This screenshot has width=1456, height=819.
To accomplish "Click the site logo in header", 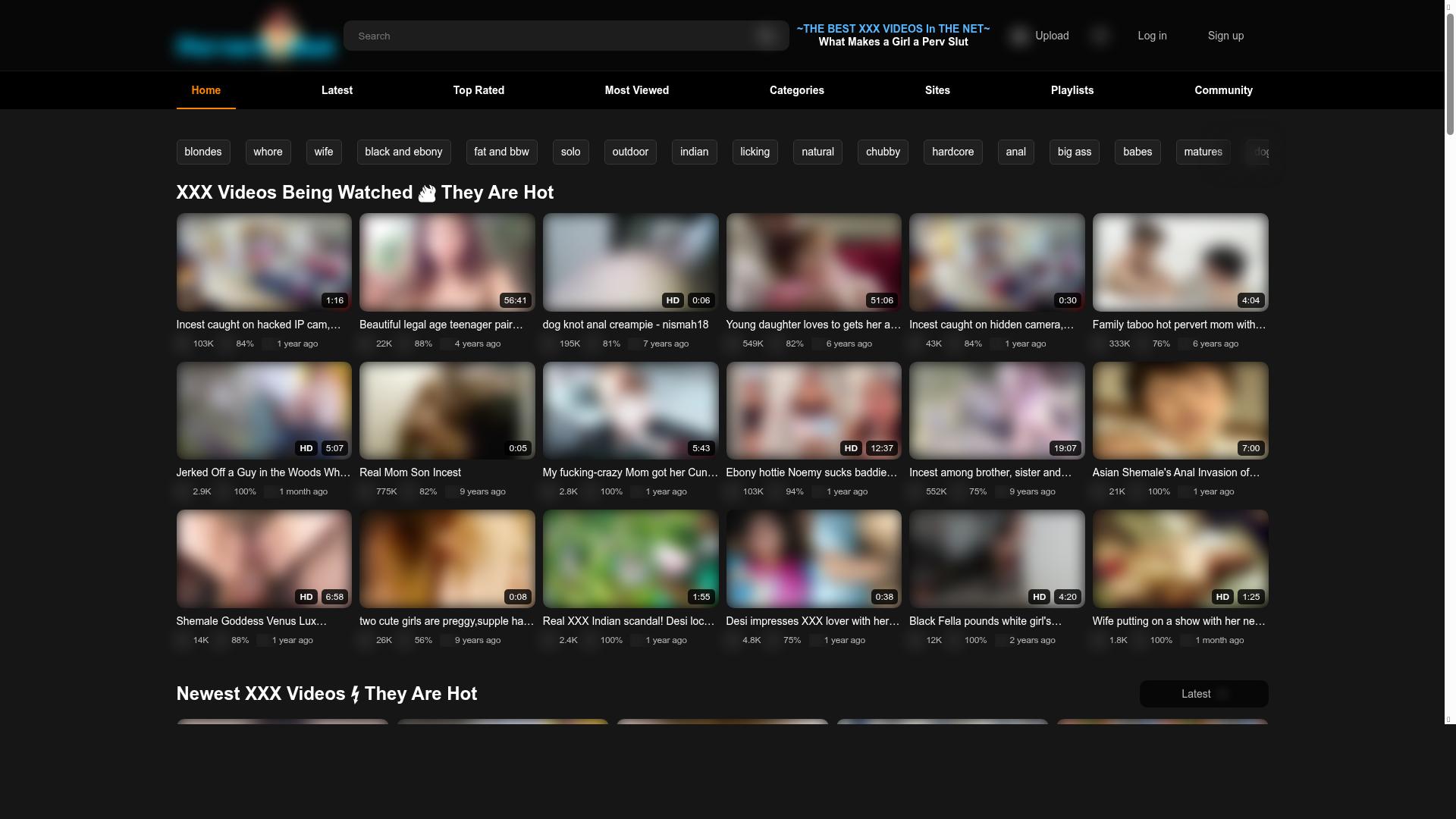I will tap(256, 38).
